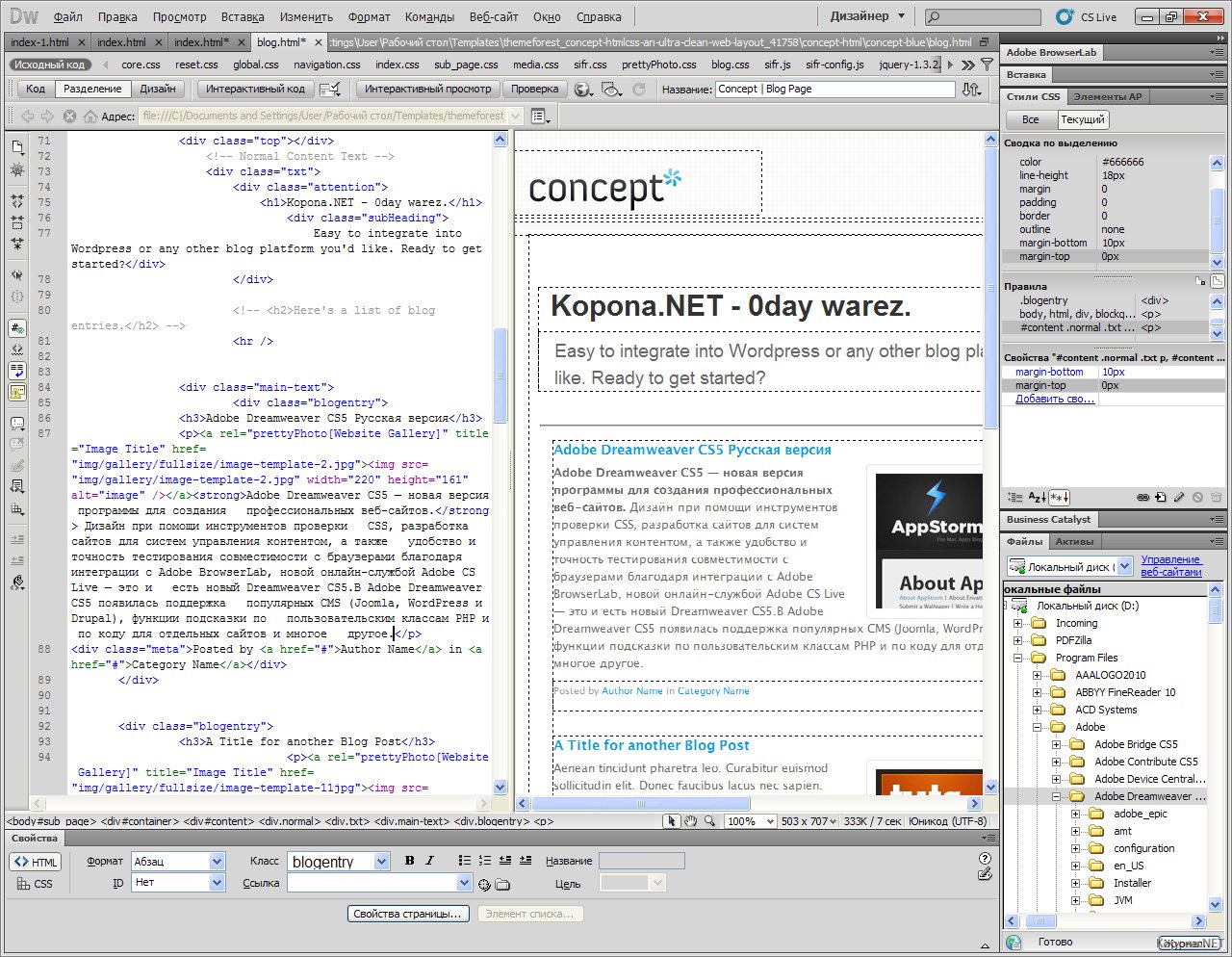Open the Класс dropdown blogentry
Screen dimensions: 1232x957
pos(382,861)
